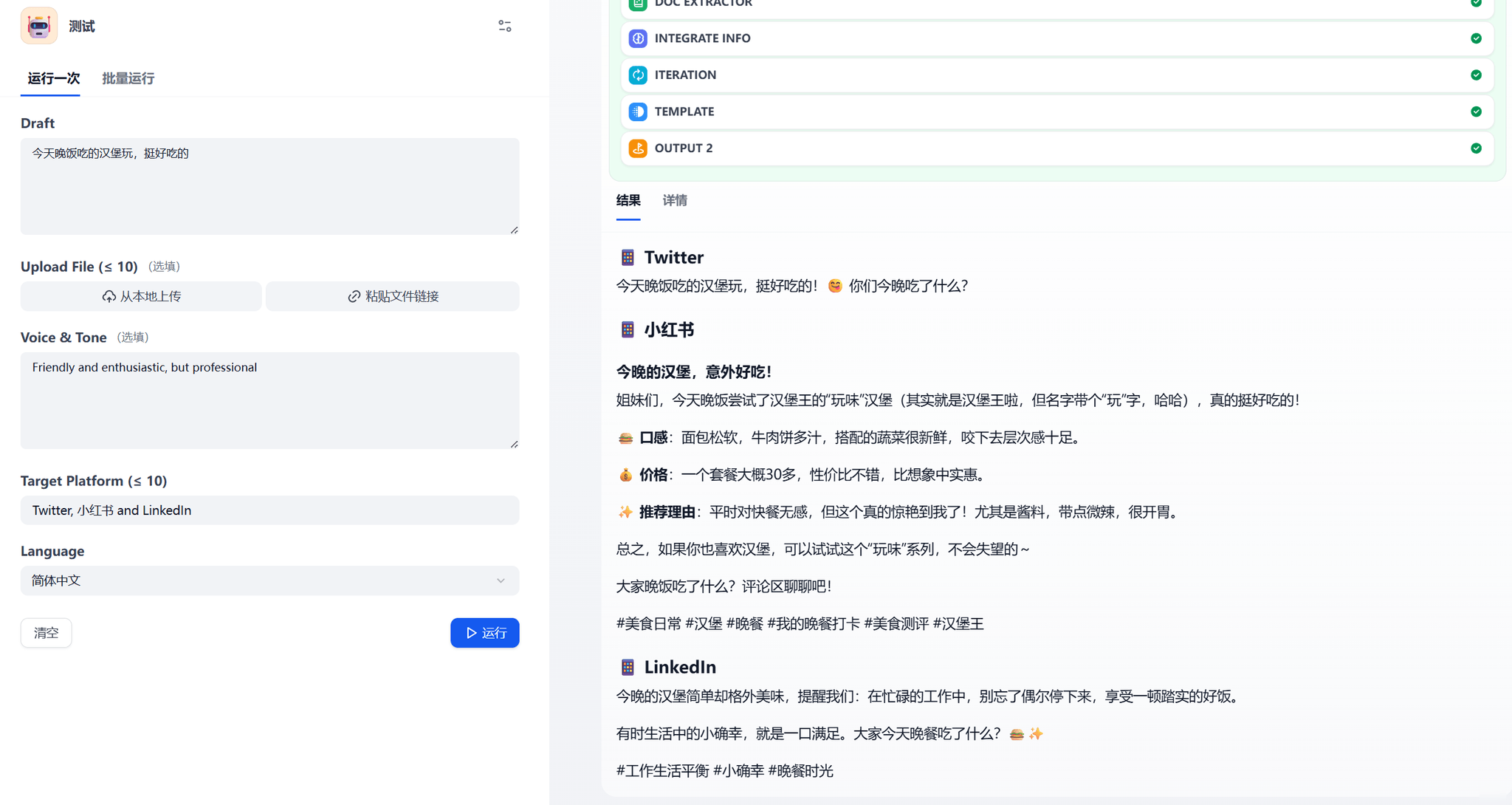This screenshot has width=1512, height=805.
Task: Click the green check on INTEGRATE INFO
Action: pyautogui.click(x=1476, y=38)
